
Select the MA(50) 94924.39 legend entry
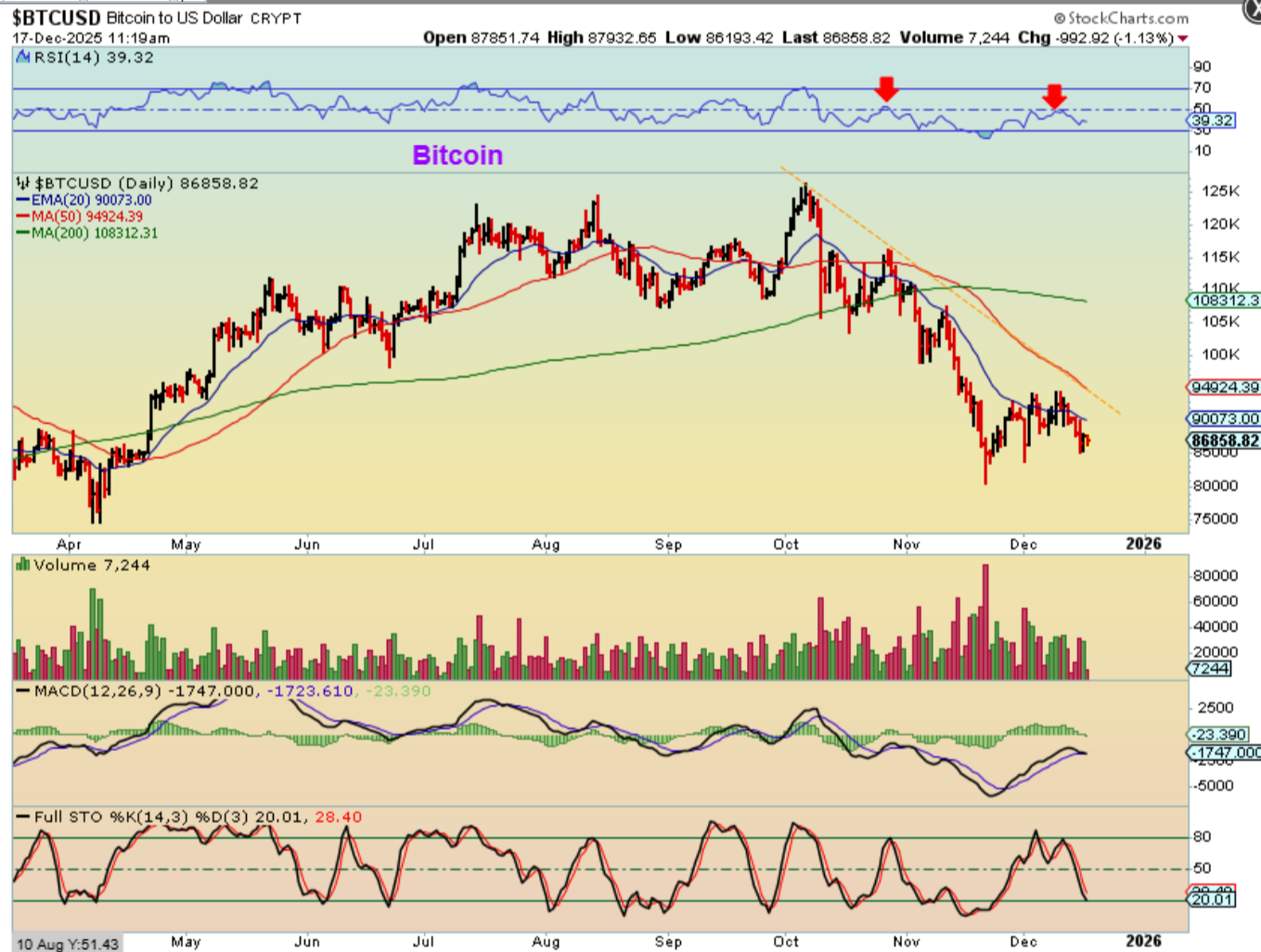[x=87, y=217]
